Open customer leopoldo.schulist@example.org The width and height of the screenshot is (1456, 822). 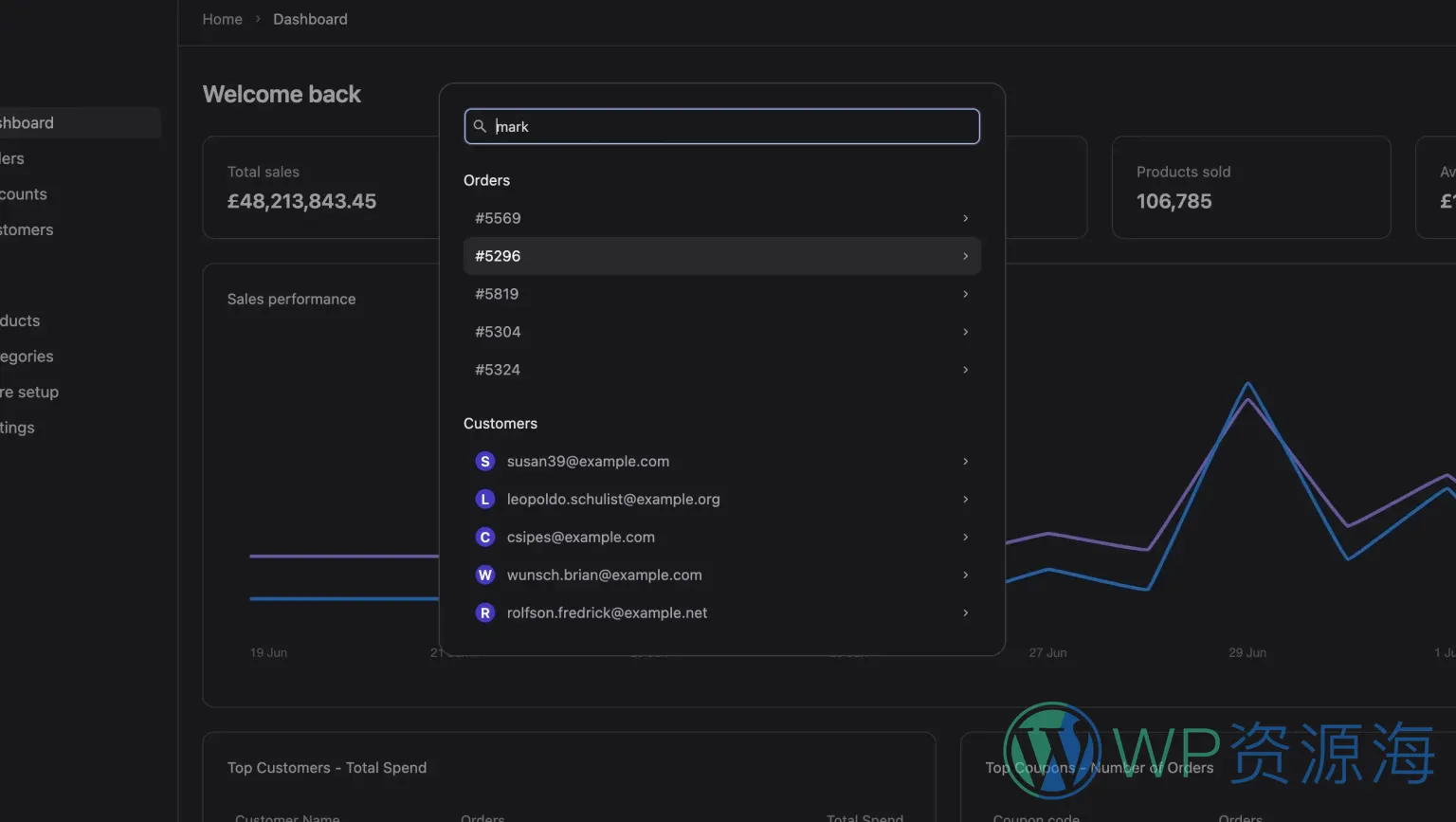click(721, 500)
